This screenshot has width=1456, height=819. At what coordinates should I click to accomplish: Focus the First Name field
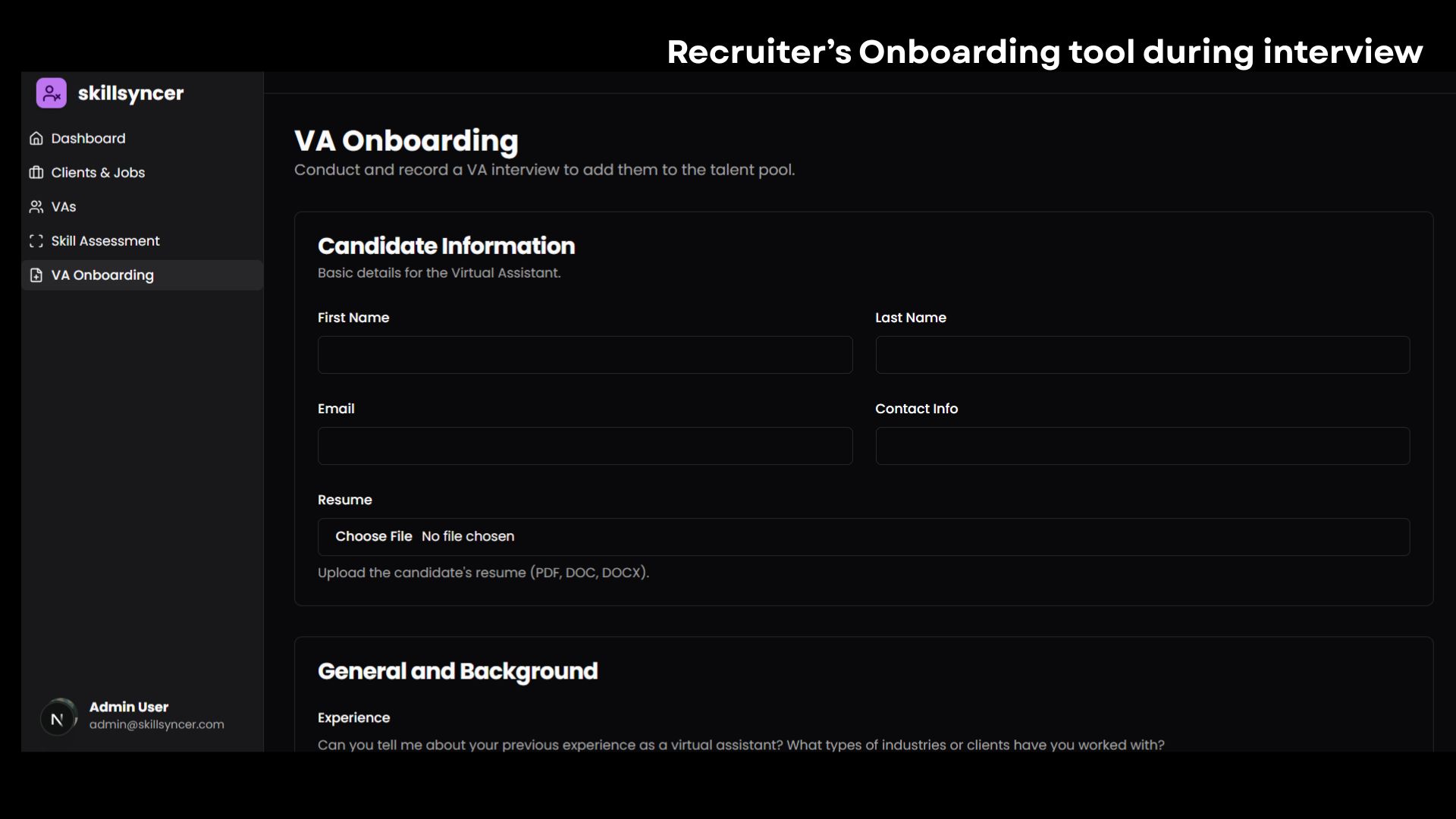[x=585, y=355]
